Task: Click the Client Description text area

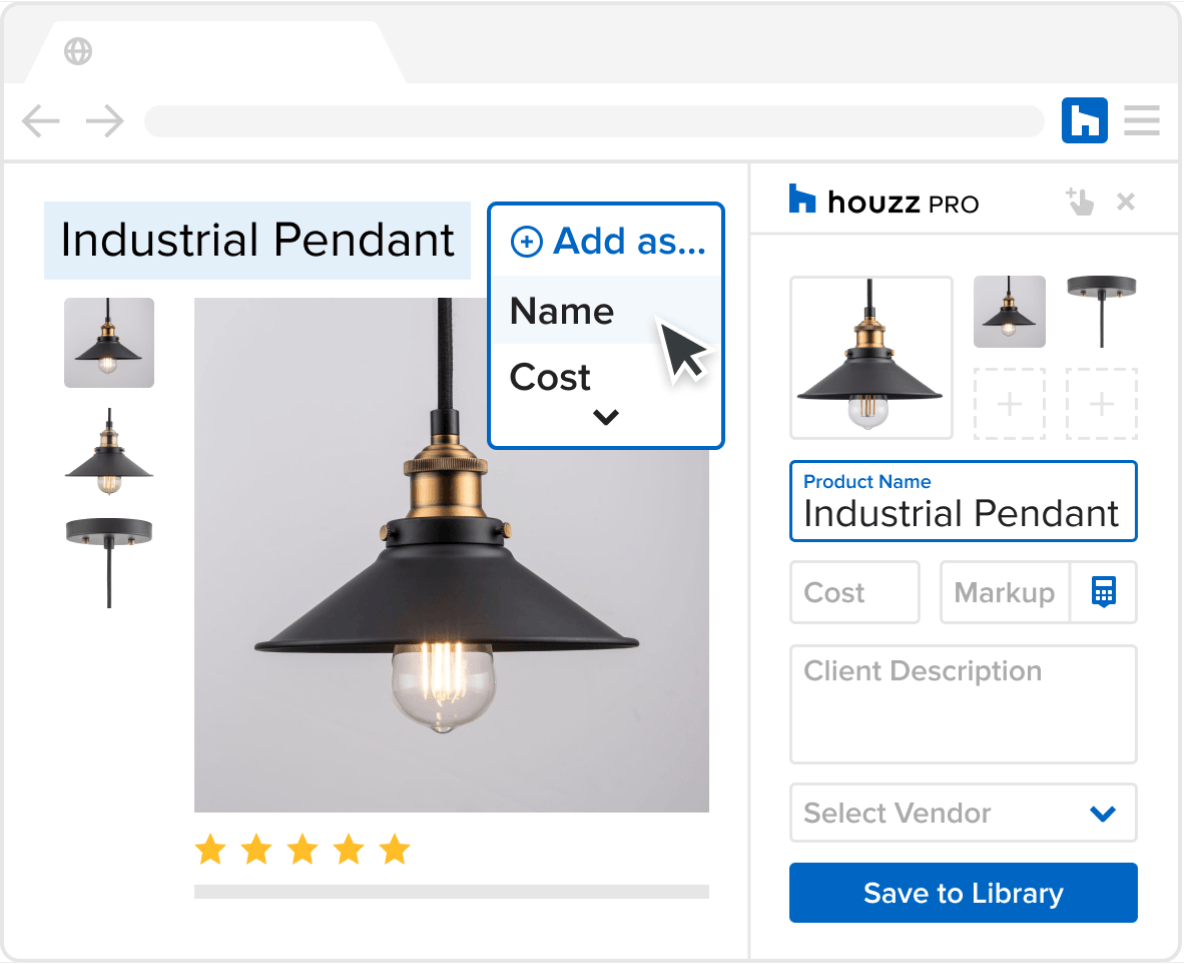Action: tap(963, 704)
